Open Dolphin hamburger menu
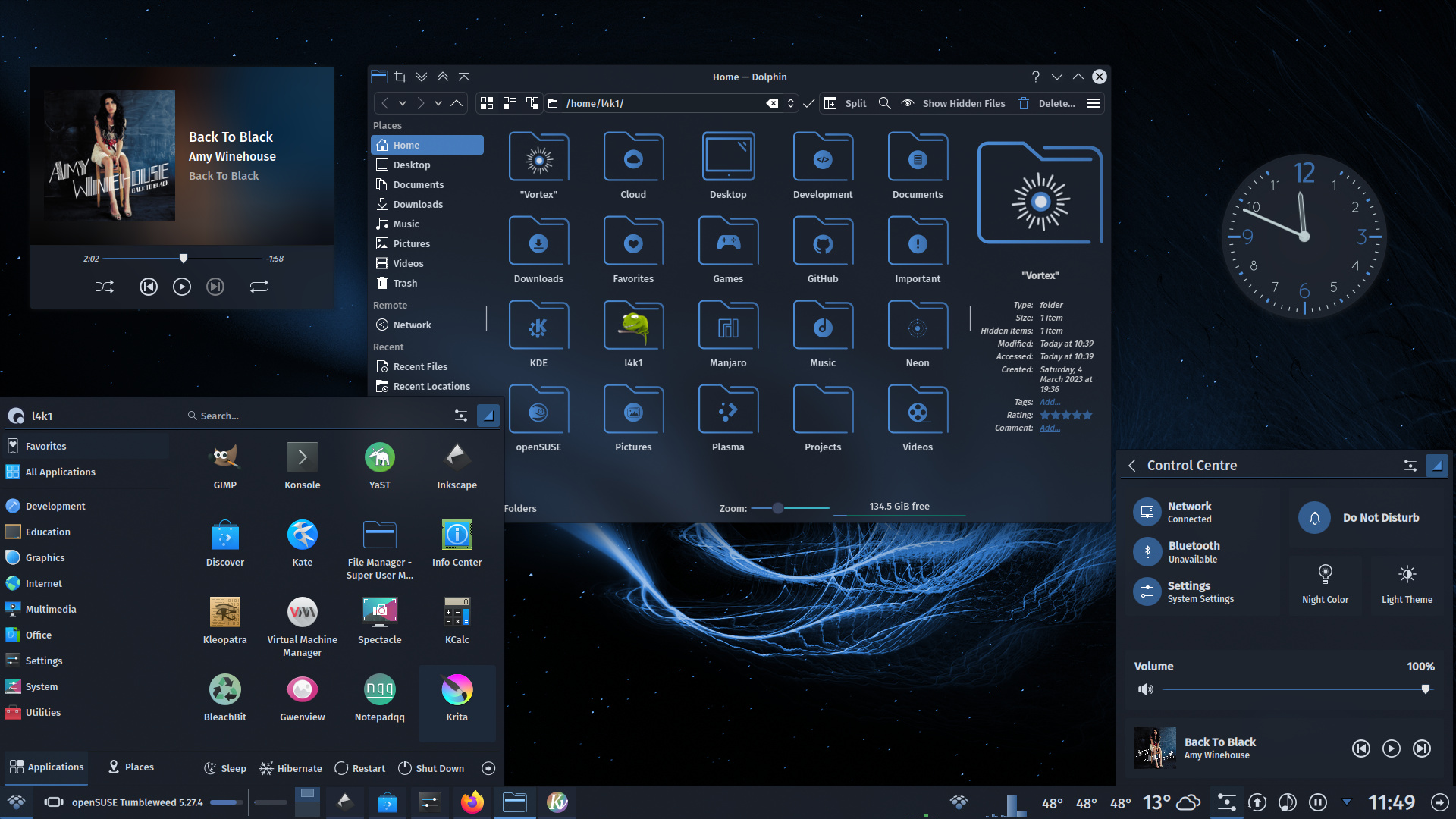The width and height of the screenshot is (1456, 819). point(1094,103)
